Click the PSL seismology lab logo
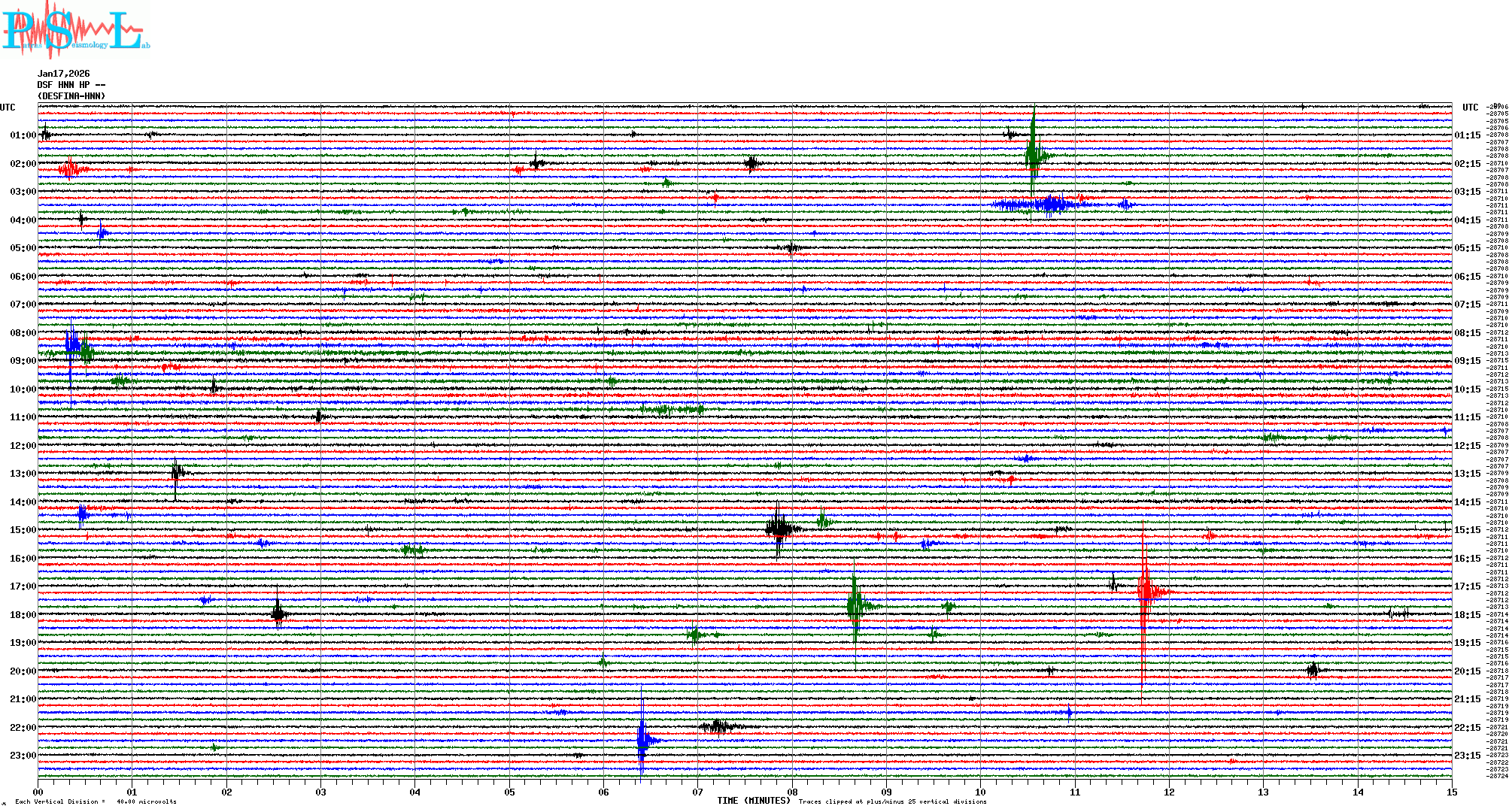The height and width of the screenshot is (812, 1512). (75, 30)
